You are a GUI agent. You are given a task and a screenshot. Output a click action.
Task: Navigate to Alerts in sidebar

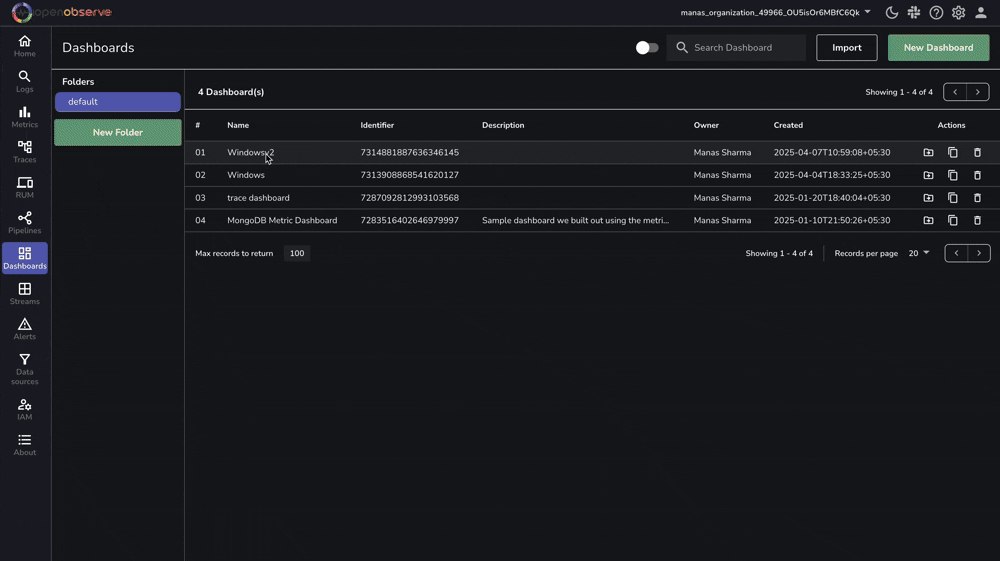tap(25, 329)
